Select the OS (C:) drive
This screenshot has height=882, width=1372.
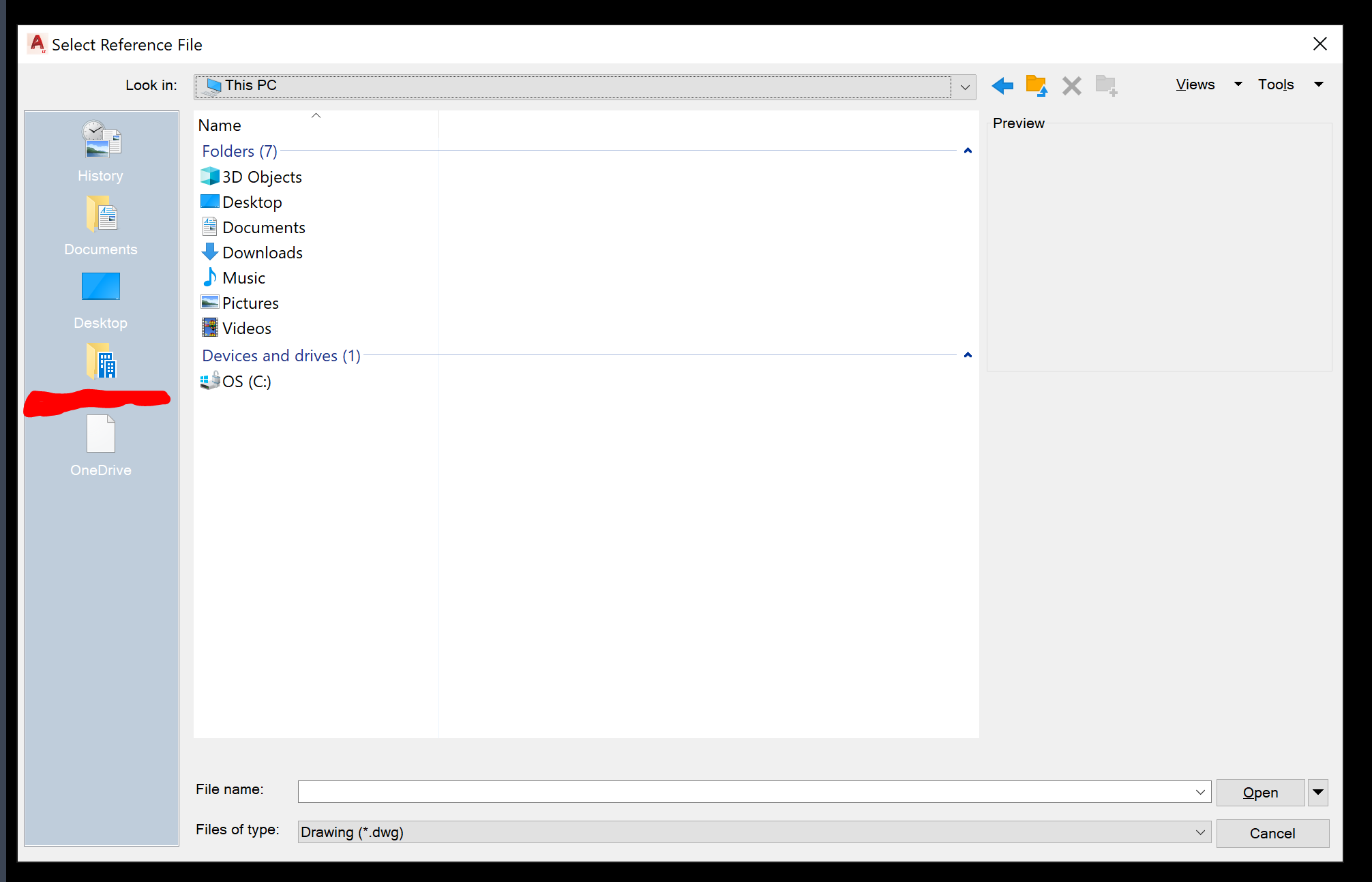pos(244,381)
